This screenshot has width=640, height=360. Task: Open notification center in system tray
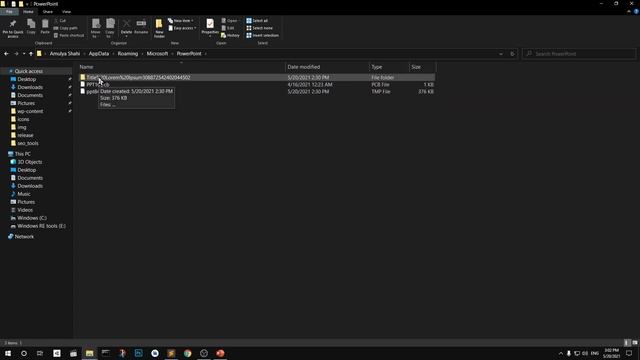click(629, 353)
